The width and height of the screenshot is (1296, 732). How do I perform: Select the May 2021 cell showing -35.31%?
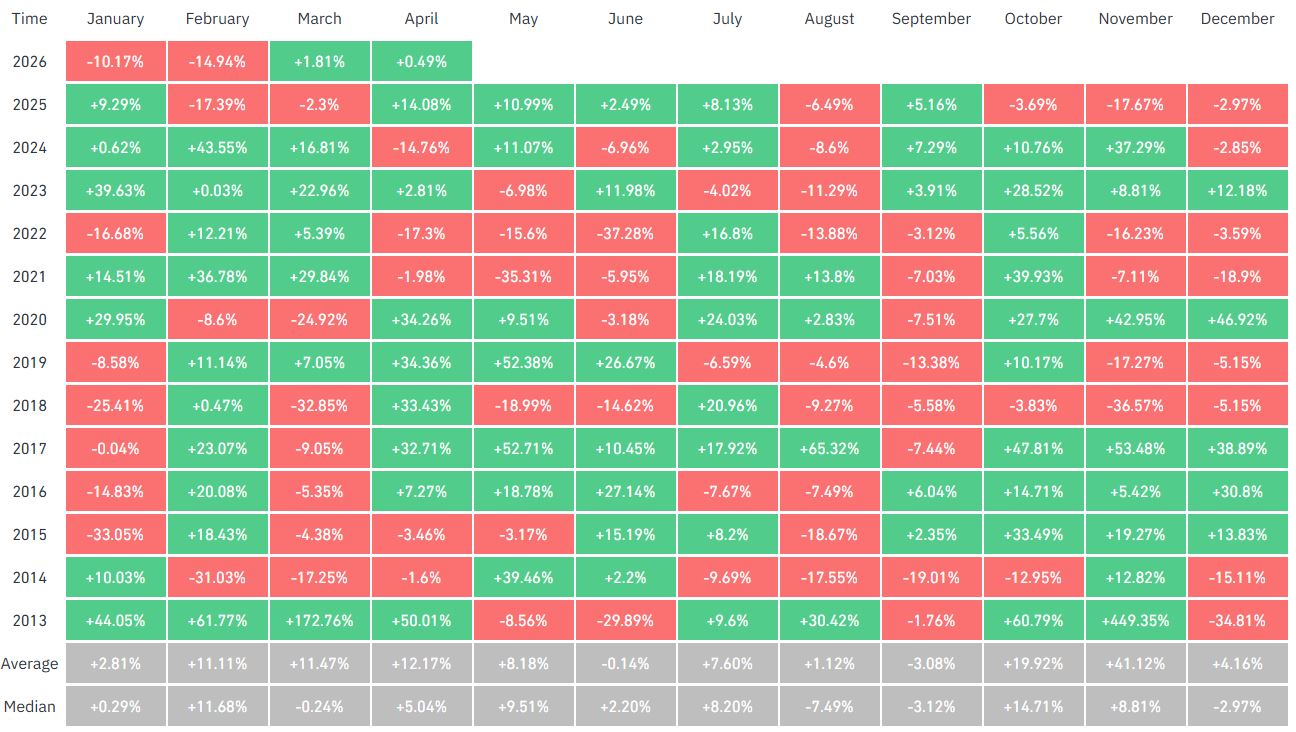point(523,276)
